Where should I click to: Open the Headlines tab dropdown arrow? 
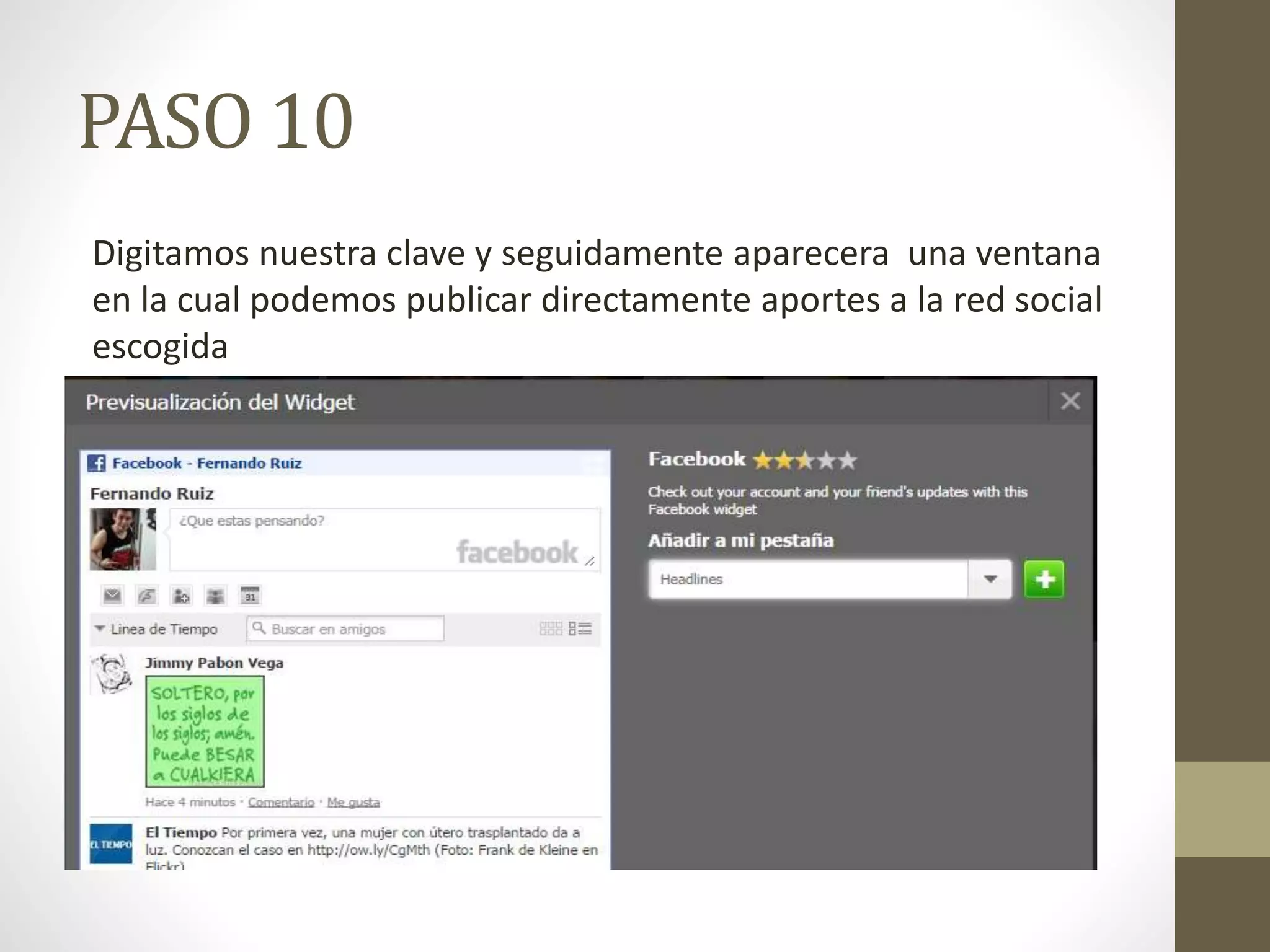[990, 579]
